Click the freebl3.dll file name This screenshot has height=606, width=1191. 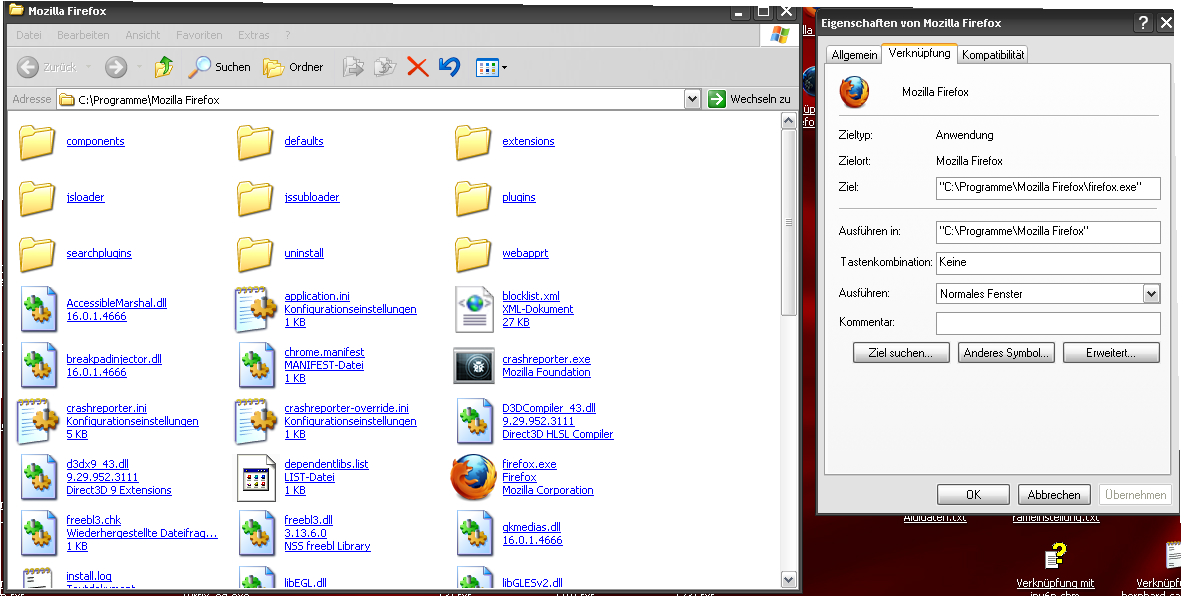tap(308, 520)
